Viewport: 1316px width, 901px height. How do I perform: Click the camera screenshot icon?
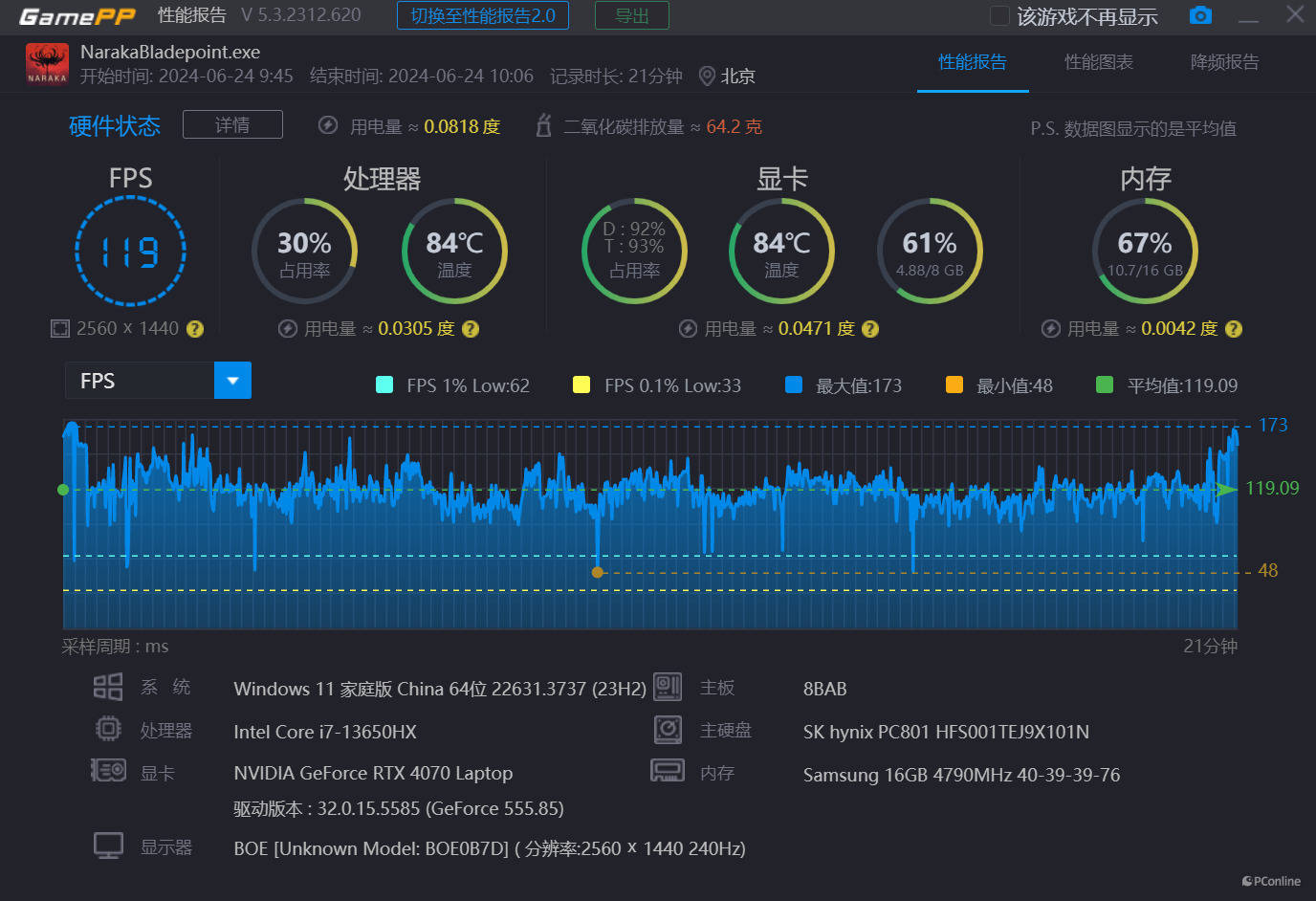click(x=1200, y=15)
